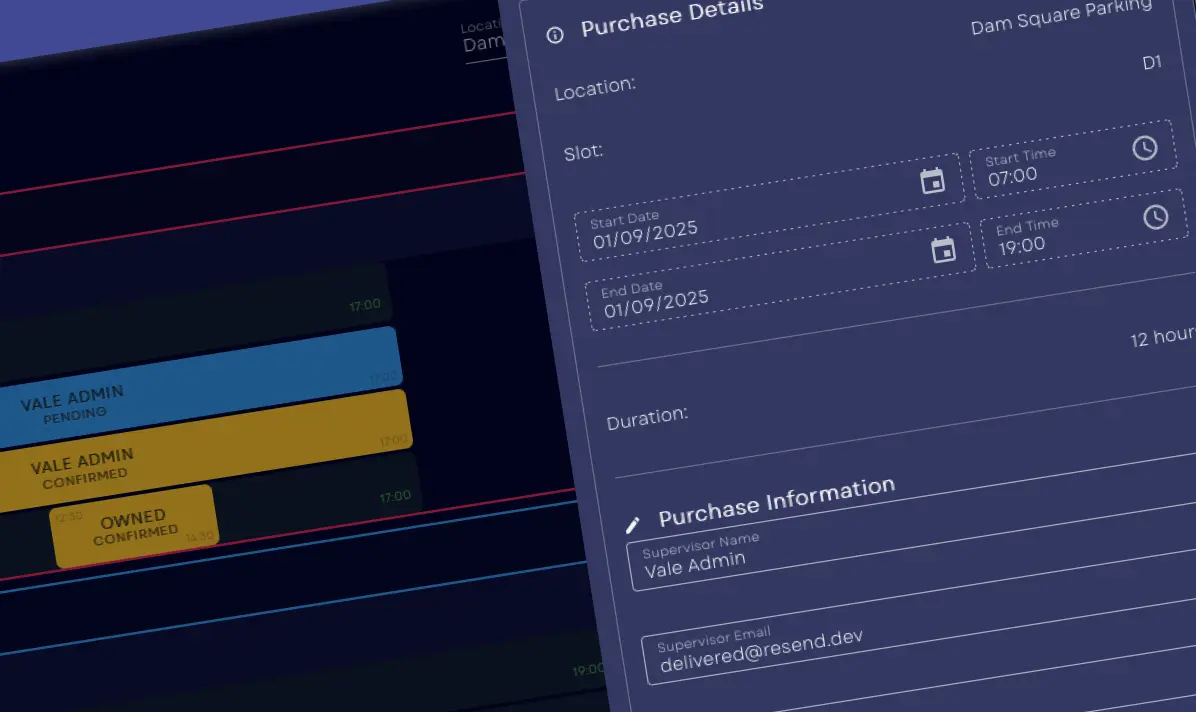Select the End Time value 19:00
This screenshot has width=1196, height=712.
coord(1021,246)
